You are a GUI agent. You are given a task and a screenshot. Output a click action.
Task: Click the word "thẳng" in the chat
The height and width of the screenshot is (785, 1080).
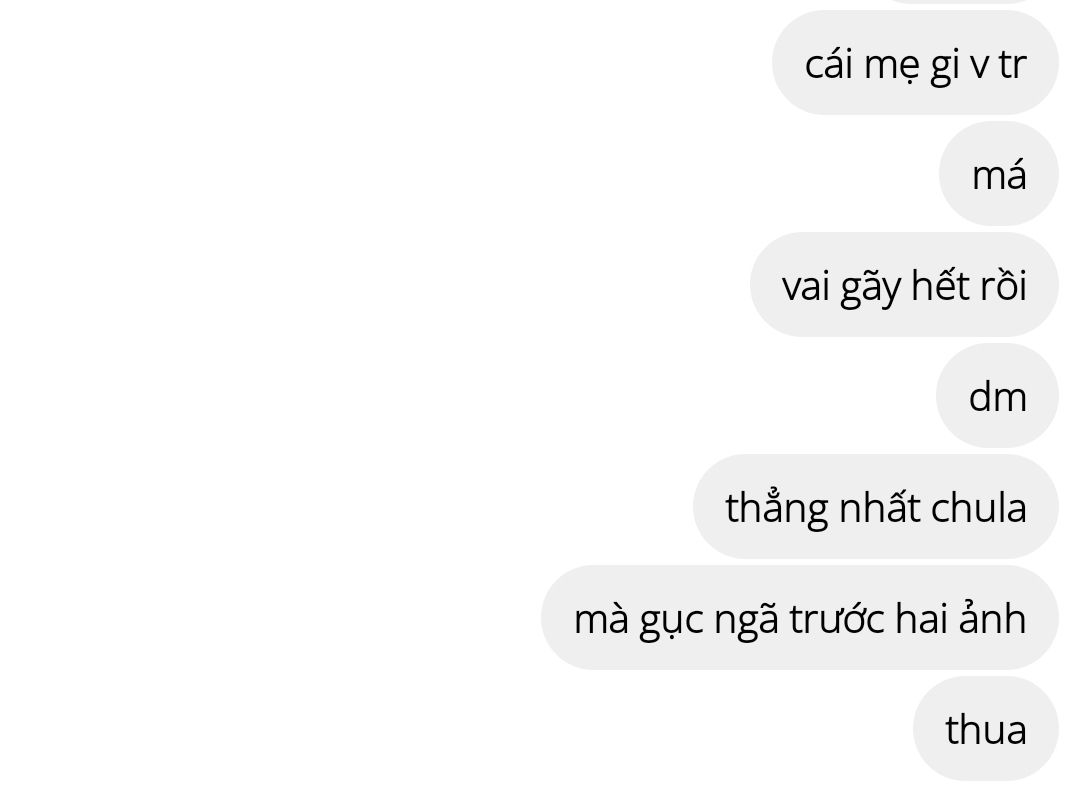pos(776,509)
